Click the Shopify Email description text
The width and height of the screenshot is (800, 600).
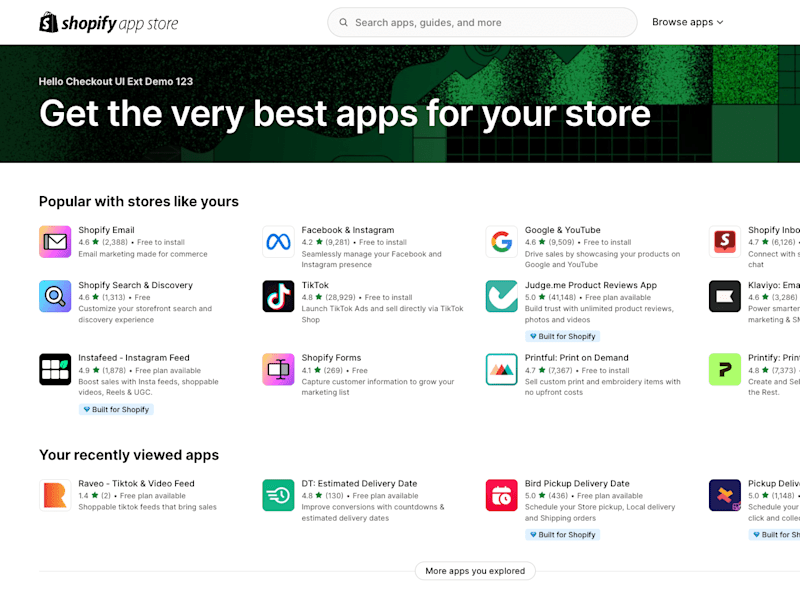pos(143,254)
